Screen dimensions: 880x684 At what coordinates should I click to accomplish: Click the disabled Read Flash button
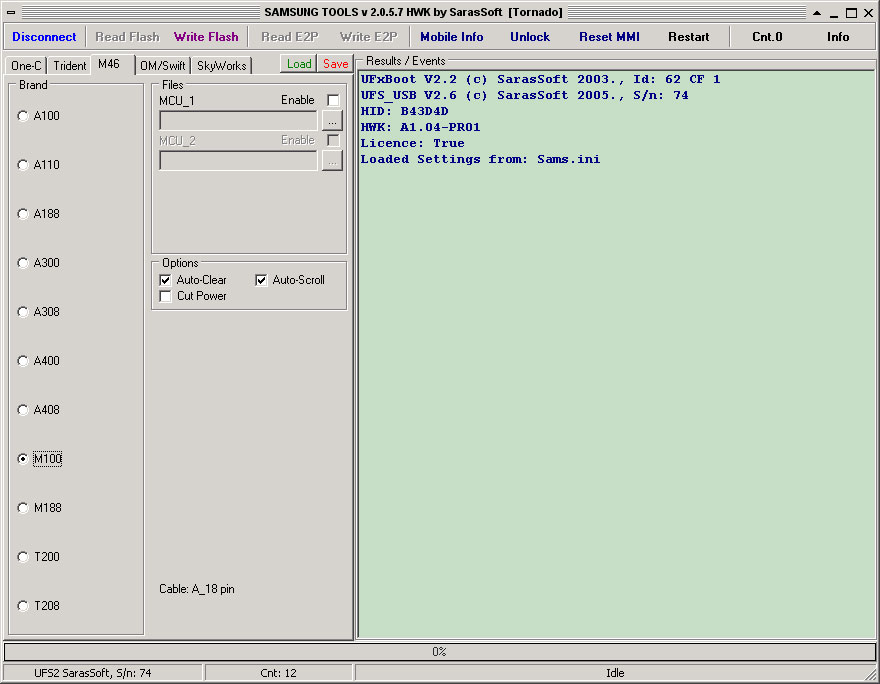pos(127,37)
